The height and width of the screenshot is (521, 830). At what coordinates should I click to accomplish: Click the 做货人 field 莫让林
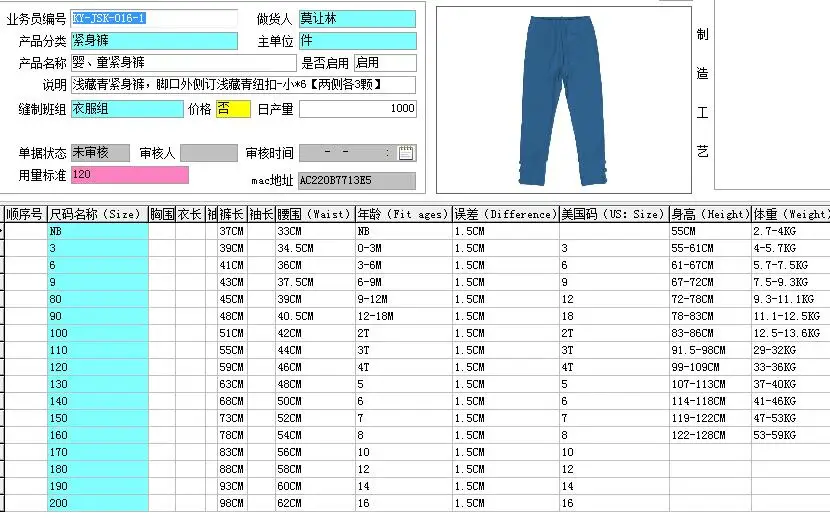(x=357, y=19)
